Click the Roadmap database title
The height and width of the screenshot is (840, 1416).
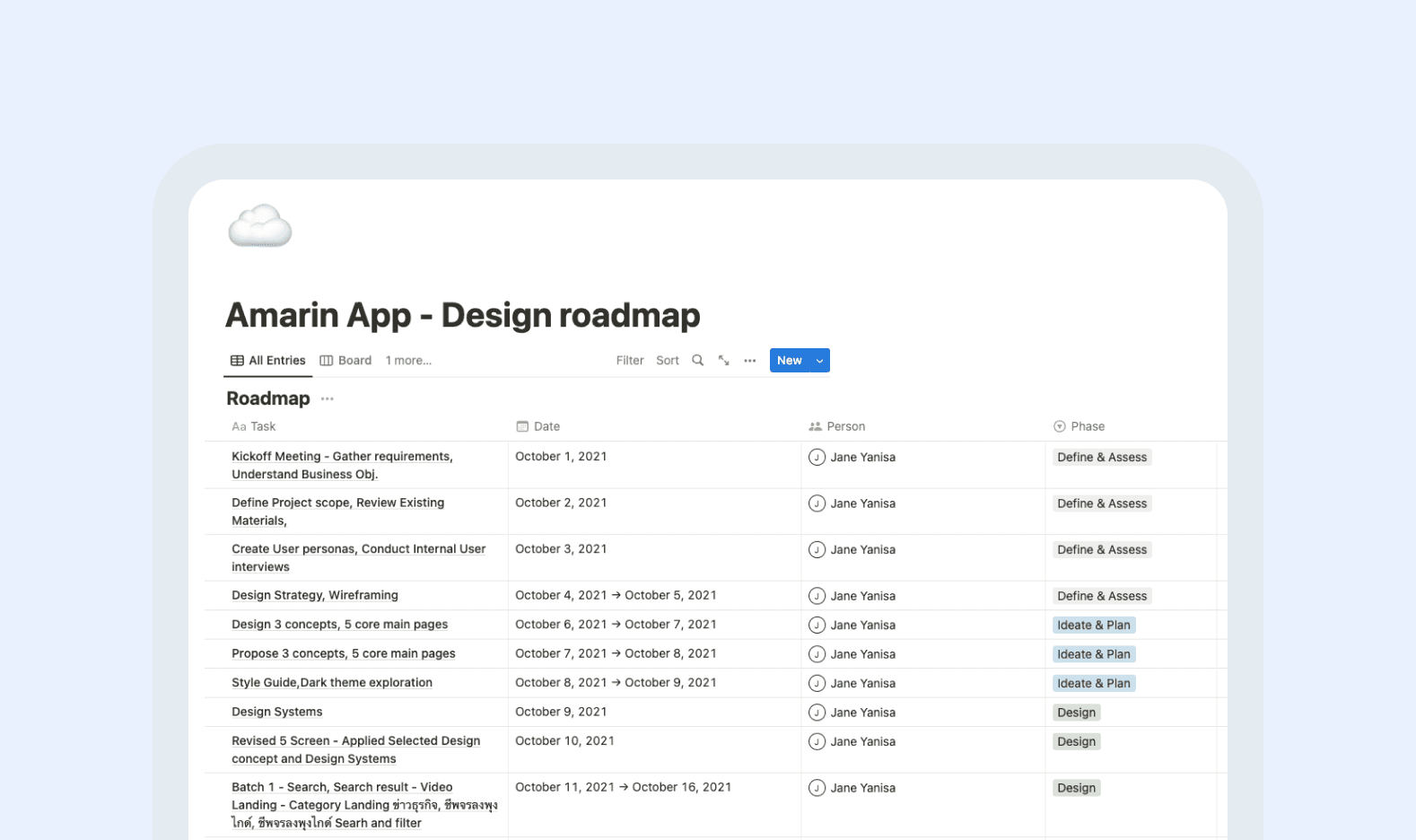(x=268, y=398)
